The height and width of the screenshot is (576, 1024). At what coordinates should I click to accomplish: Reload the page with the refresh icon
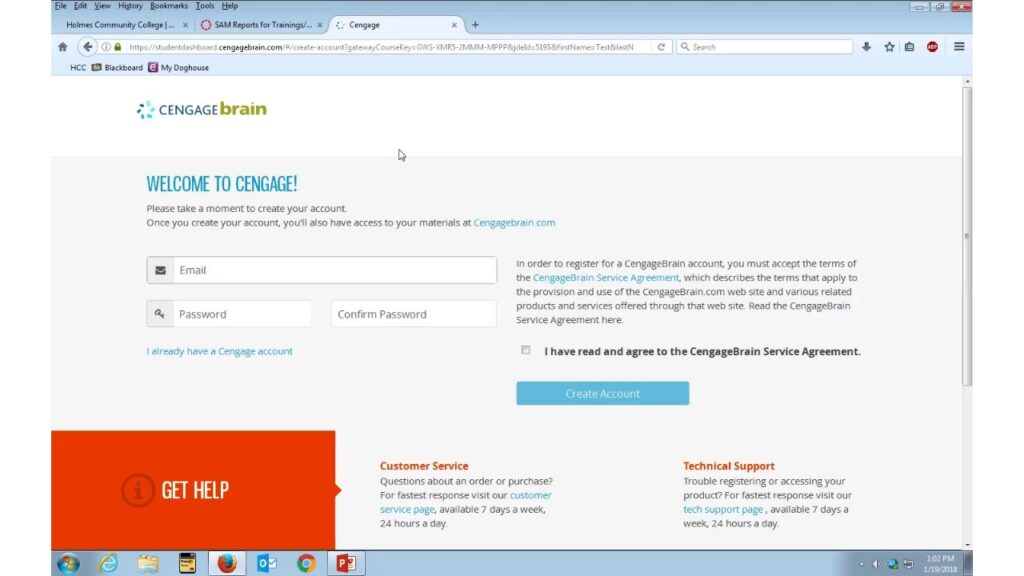click(661, 47)
